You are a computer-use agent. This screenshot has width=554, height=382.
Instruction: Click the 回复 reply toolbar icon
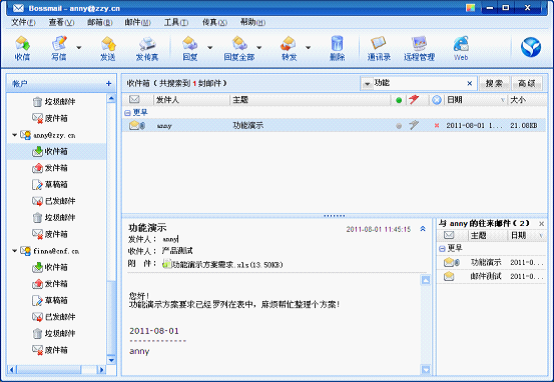tap(190, 48)
